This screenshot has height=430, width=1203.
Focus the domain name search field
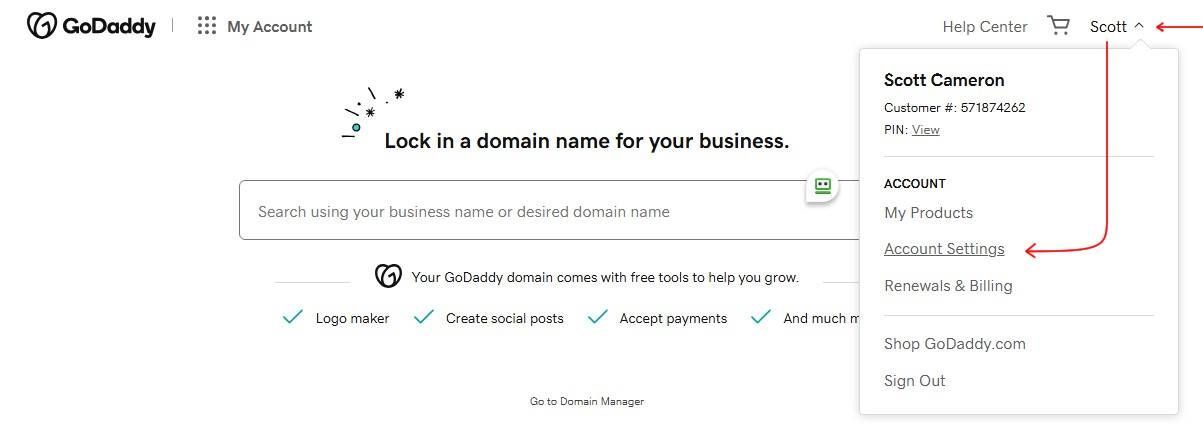click(549, 211)
